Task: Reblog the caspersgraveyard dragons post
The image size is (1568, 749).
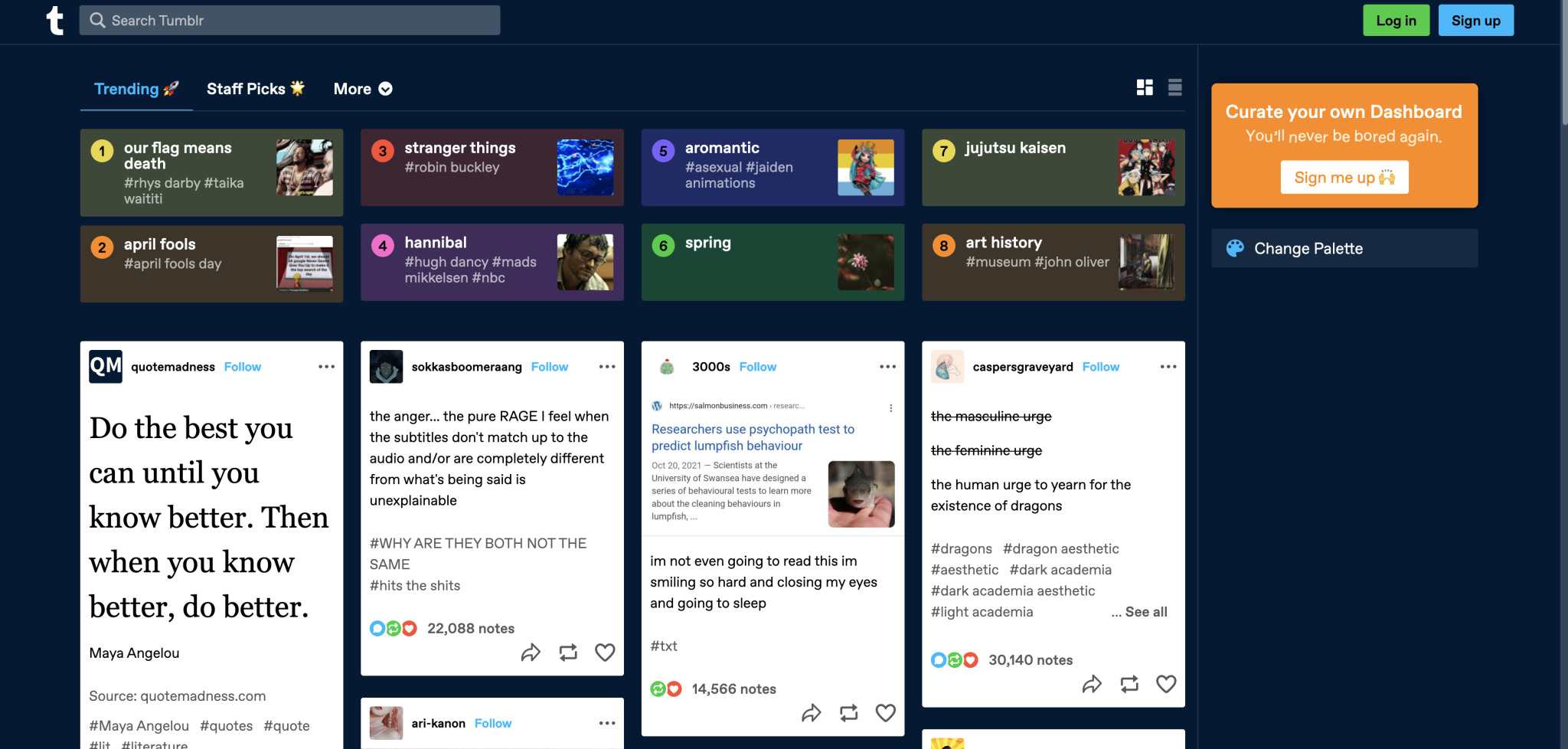Action: click(1129, 684)
